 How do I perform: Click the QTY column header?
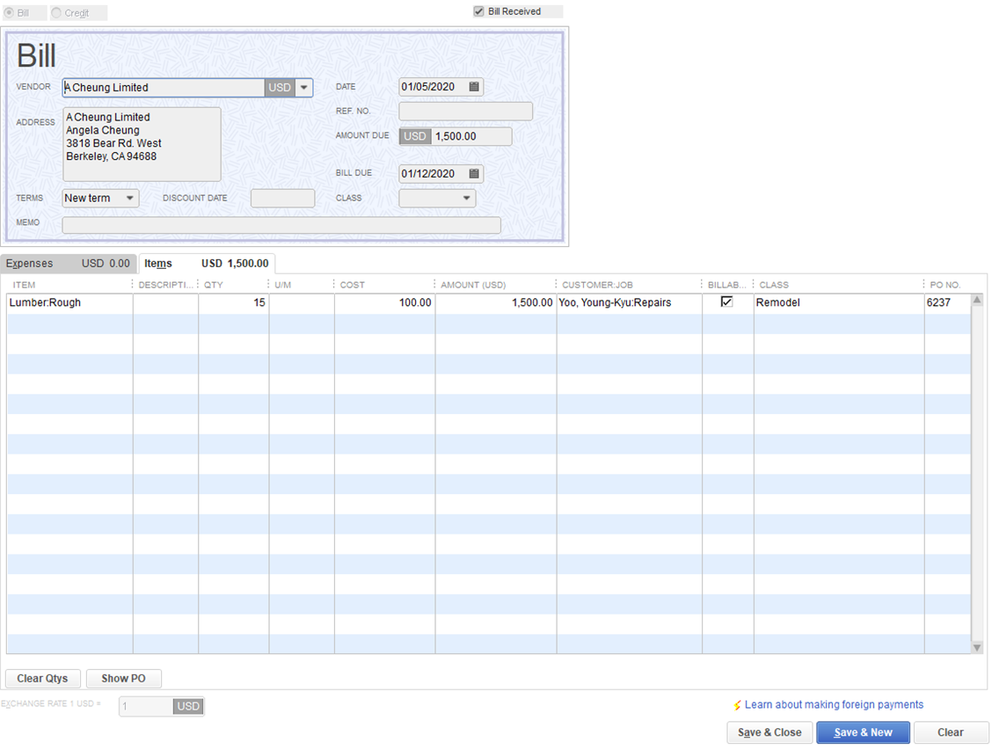point(233,285)
